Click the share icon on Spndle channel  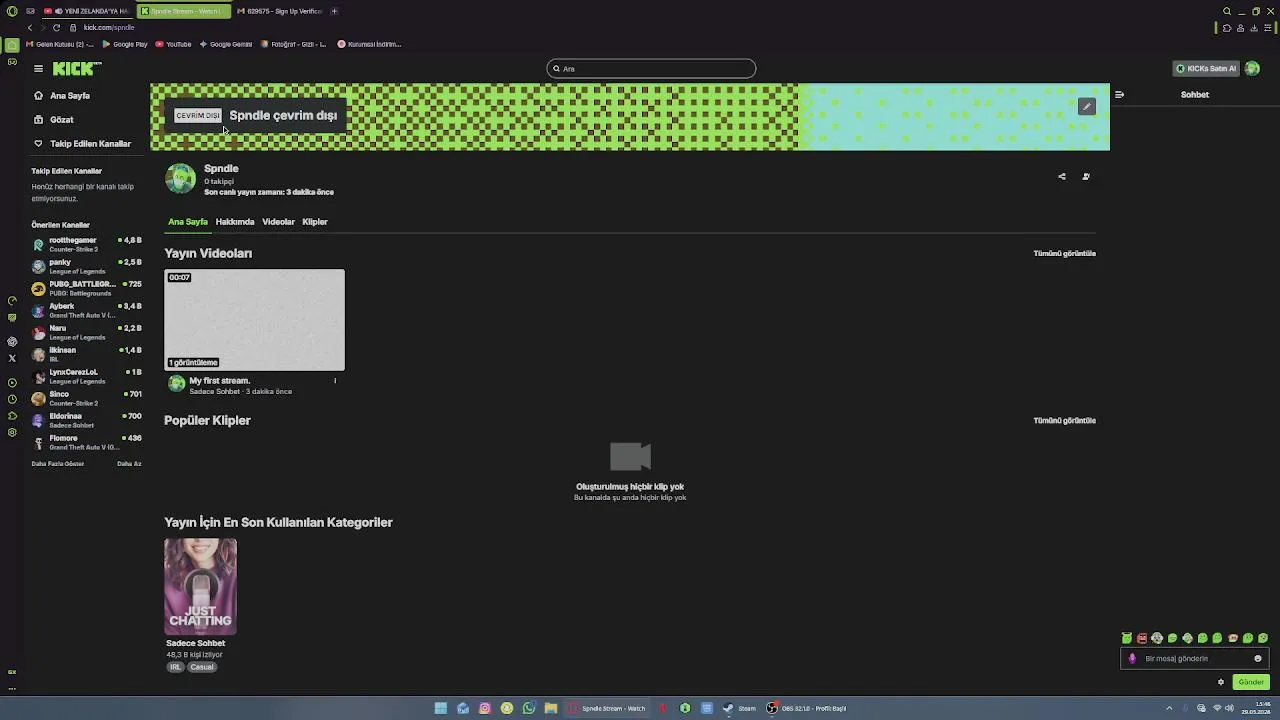(1062, 177)
